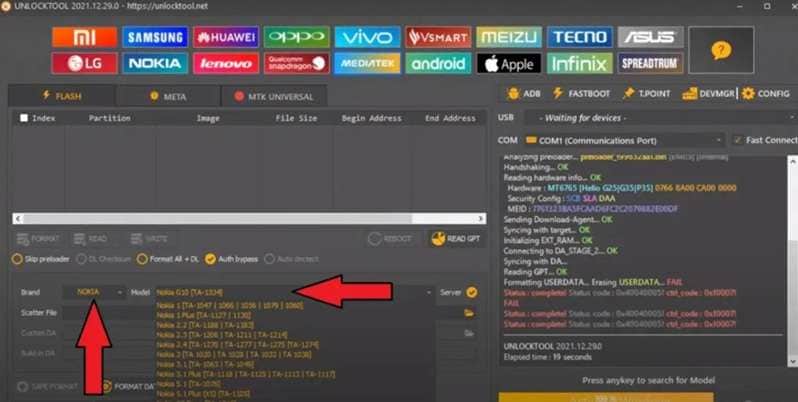Select the Qualcomm Snapdragon logo
This screenshot has width=798, height=402.
pyautogui.click(x=297, y=64)
